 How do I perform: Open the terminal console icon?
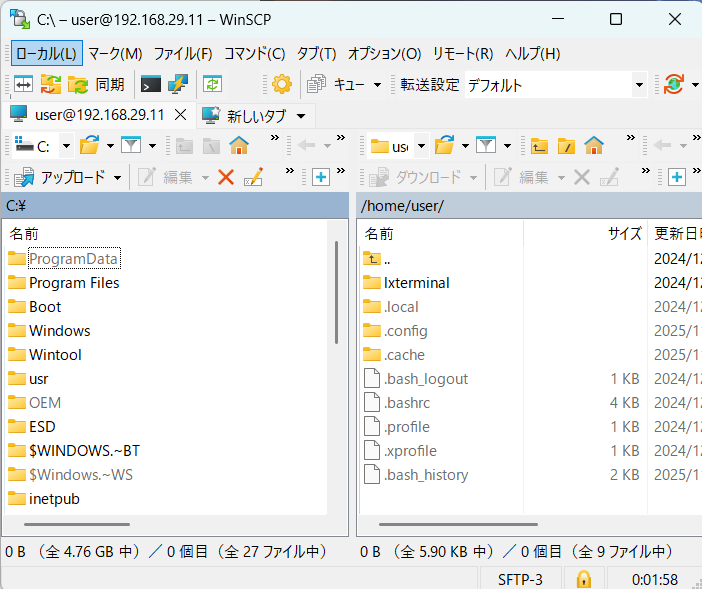(151, 84)
